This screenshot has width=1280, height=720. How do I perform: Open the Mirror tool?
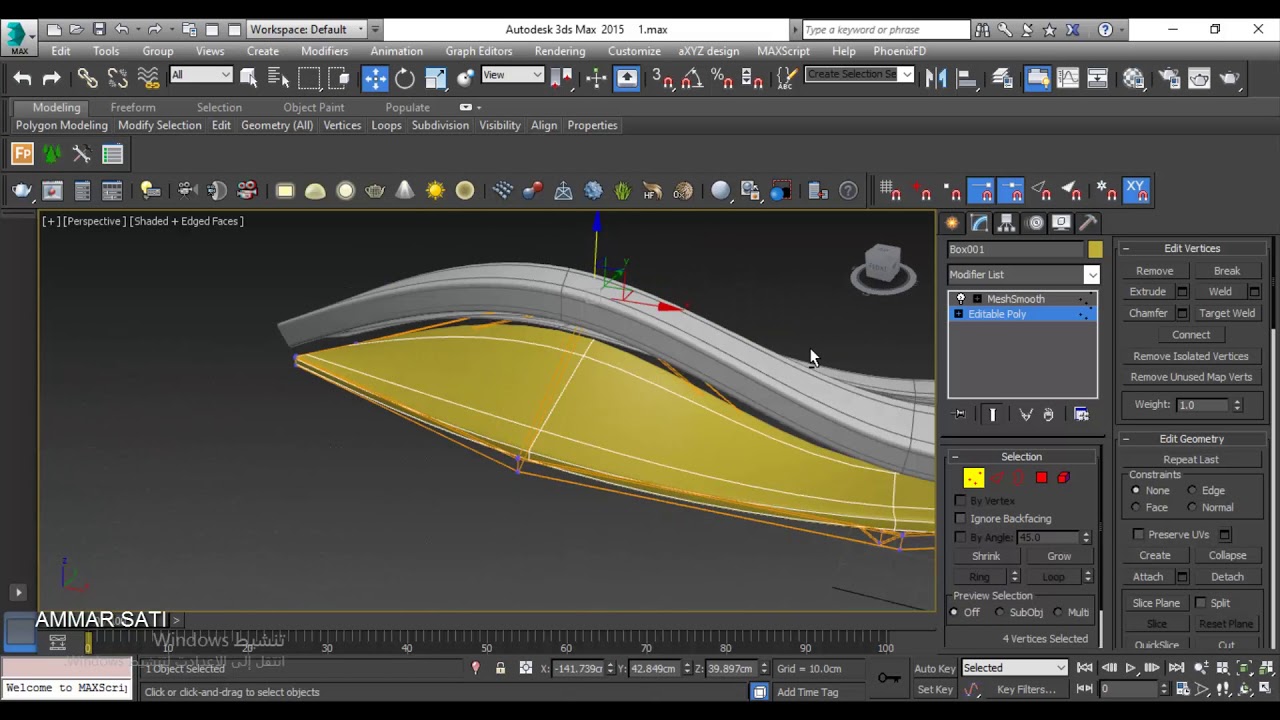[x=936, y=78]
